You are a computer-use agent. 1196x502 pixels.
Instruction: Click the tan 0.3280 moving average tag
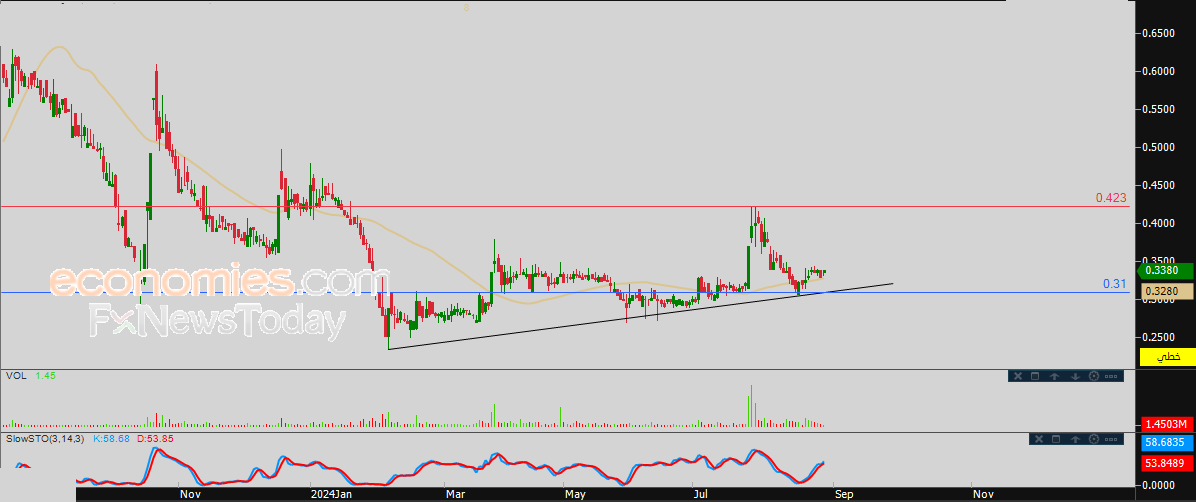click(x=1167, y=291)
